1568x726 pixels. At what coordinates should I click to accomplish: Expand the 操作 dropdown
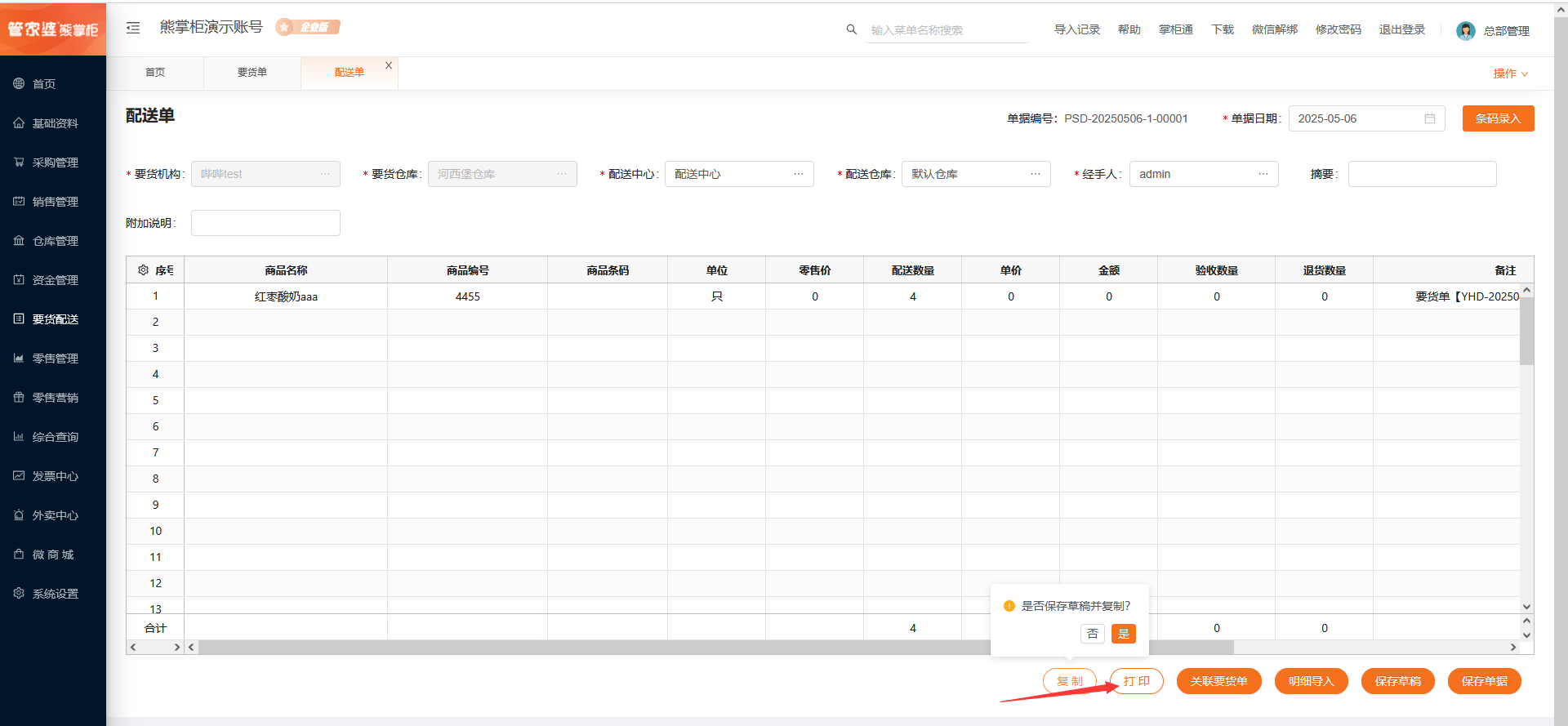1510,73
